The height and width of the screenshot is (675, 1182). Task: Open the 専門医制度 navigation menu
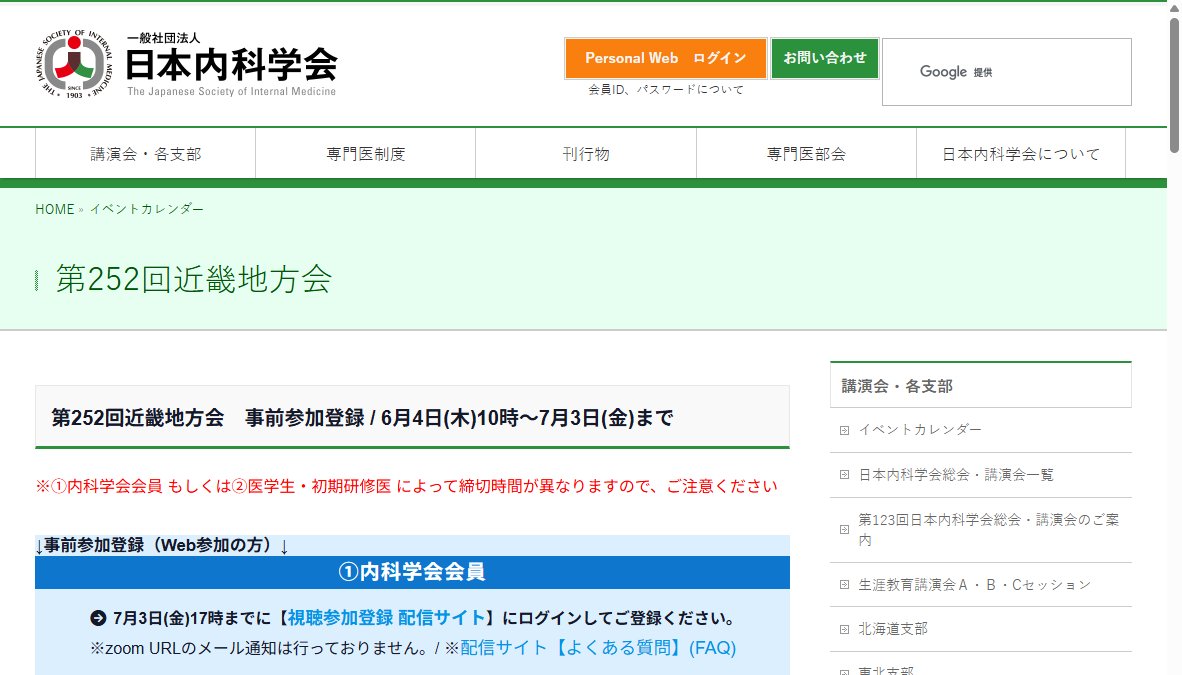tap(366, 154)
